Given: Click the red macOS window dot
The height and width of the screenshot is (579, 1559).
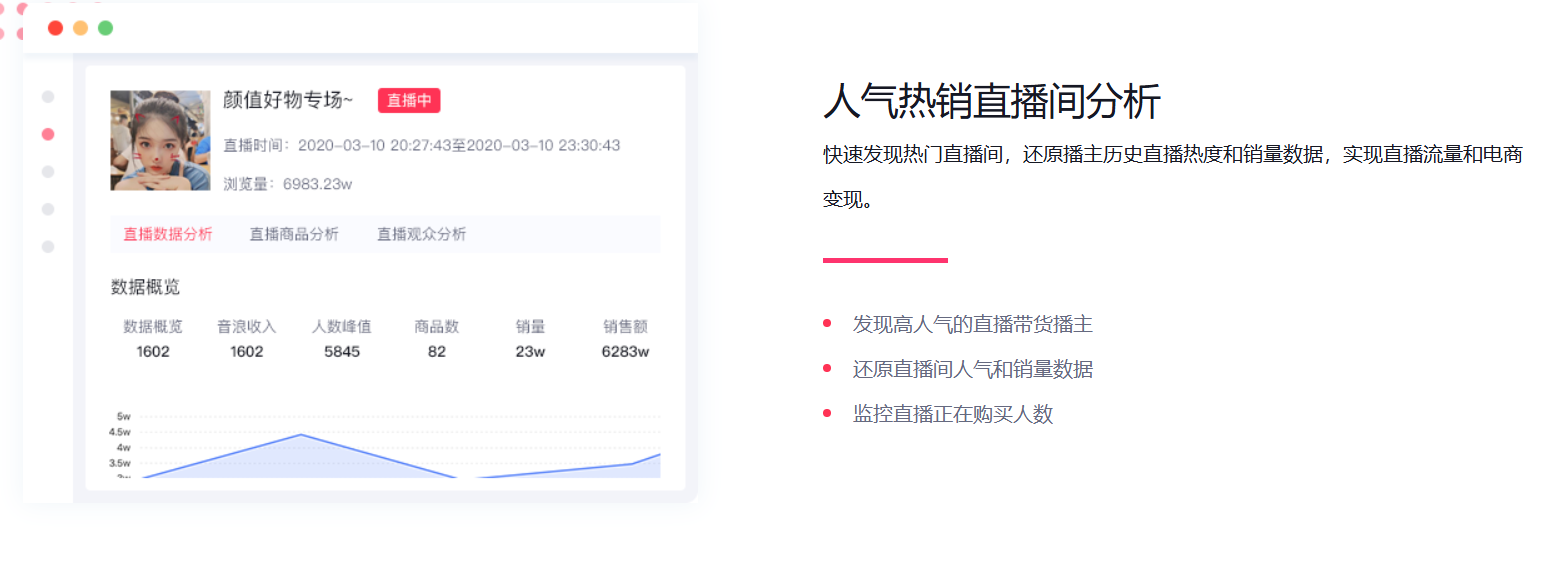Looking at the screenshot, I should point(55,28).
